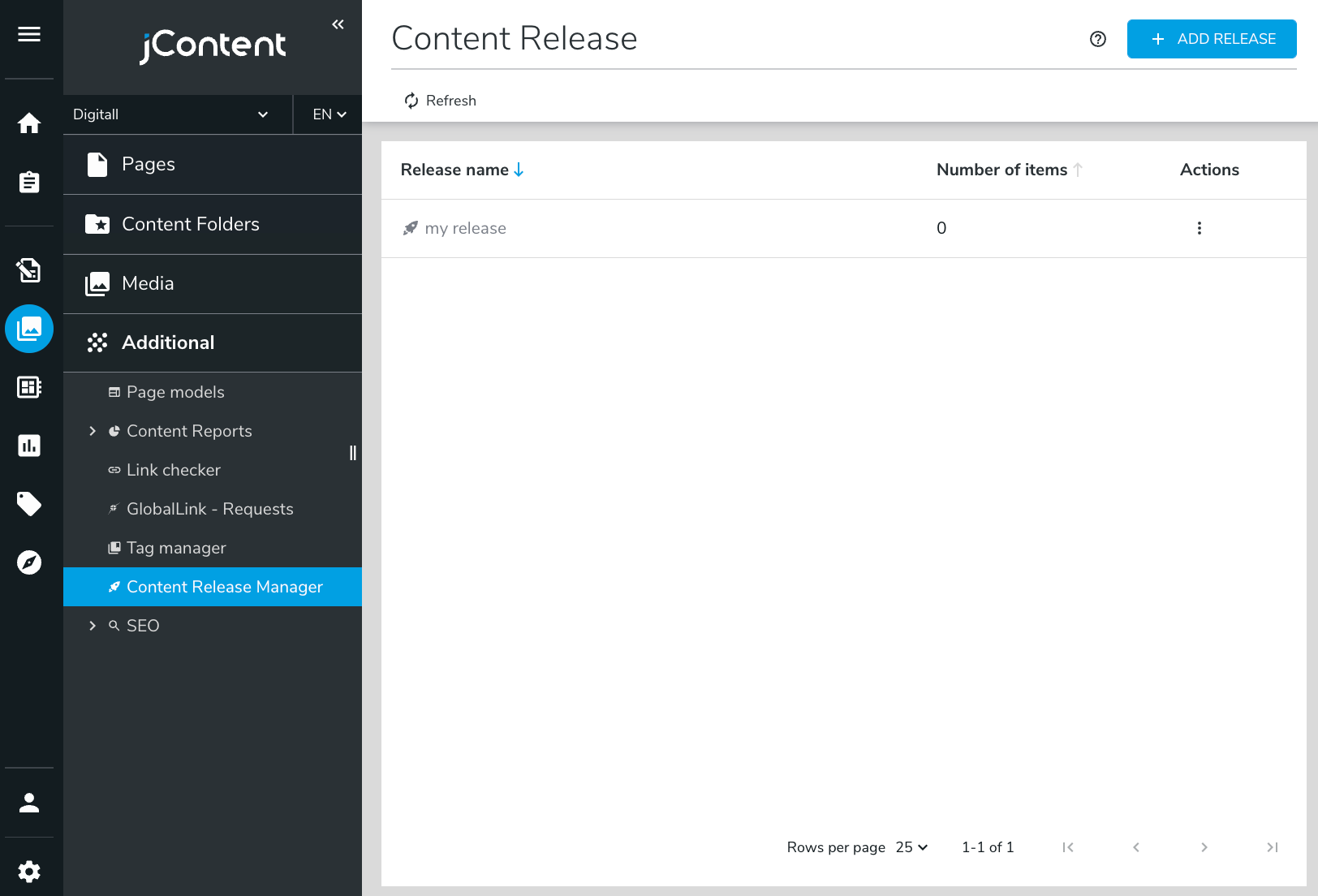Click Refresh to reload the releases list
The image size is (1318, 896).
pyautogui.click(x=440, y=101)
